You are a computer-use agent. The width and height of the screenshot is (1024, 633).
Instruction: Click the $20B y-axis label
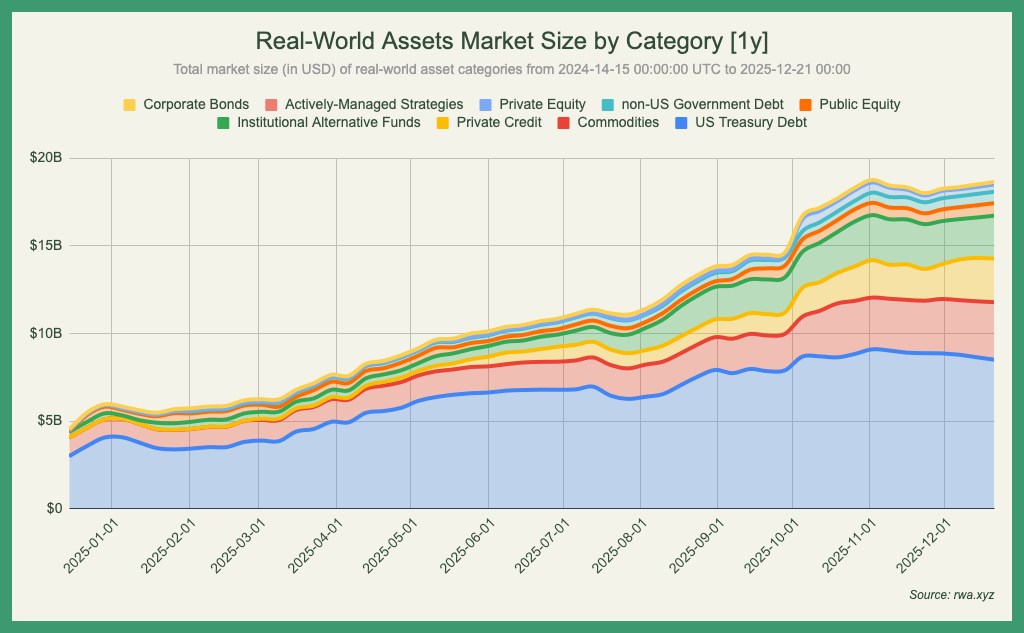pos(45,158)
